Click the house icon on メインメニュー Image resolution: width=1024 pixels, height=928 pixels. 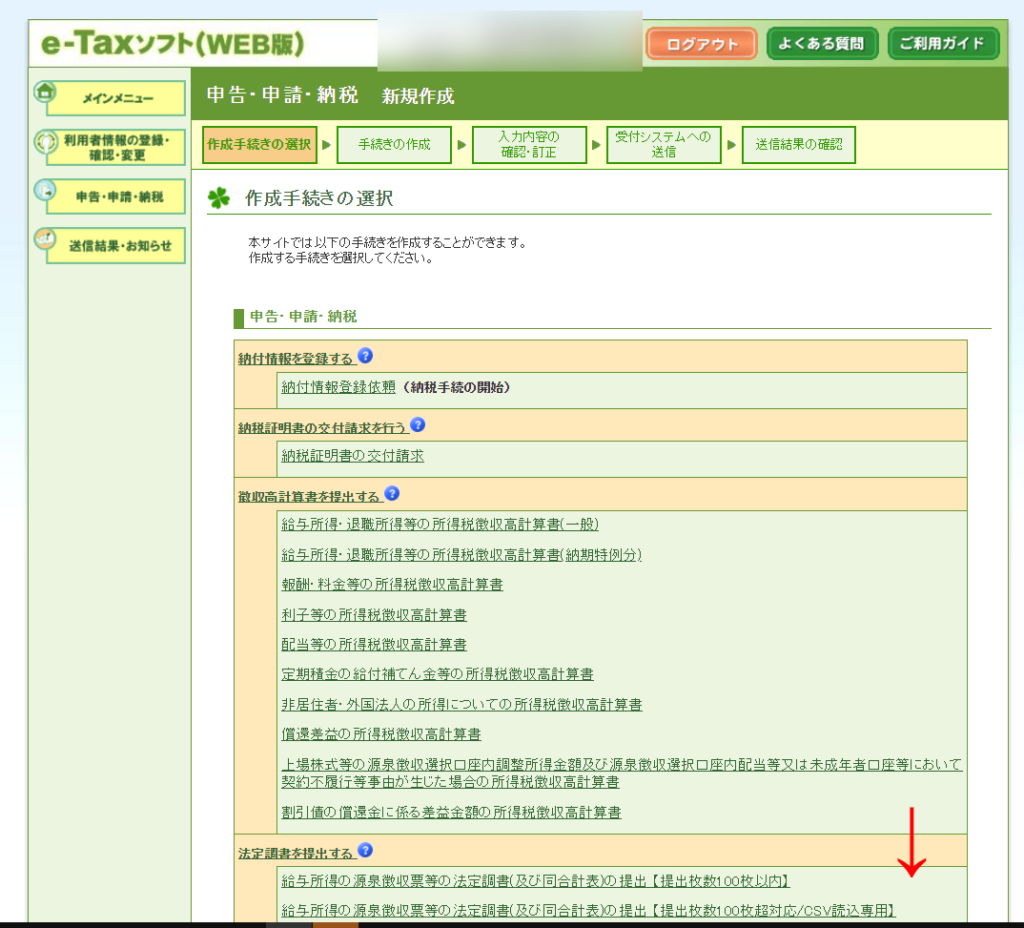coord(45,92)
